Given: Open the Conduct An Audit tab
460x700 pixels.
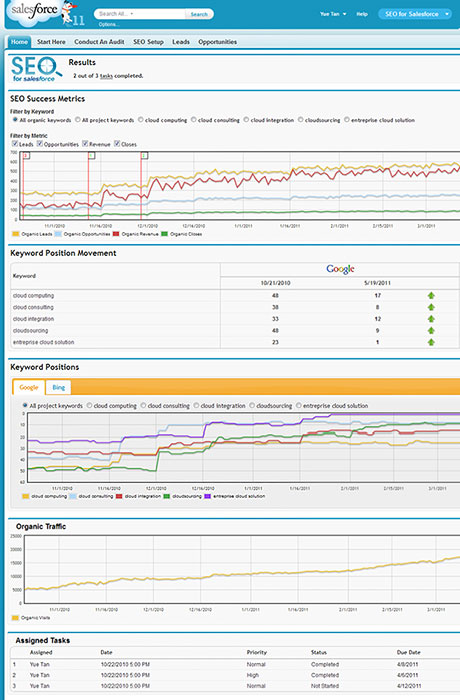Looking at the screenshot, I should pos(99,42).
